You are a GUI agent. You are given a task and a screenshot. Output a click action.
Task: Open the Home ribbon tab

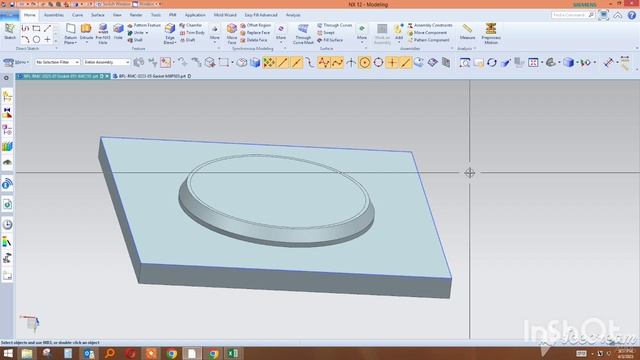[29, 15]
